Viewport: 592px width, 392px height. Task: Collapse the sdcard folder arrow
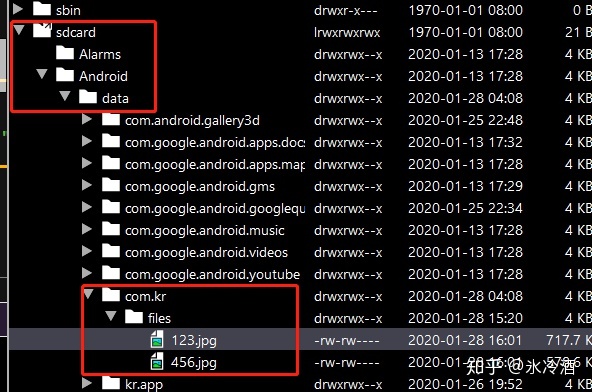(x=18, y=30)
